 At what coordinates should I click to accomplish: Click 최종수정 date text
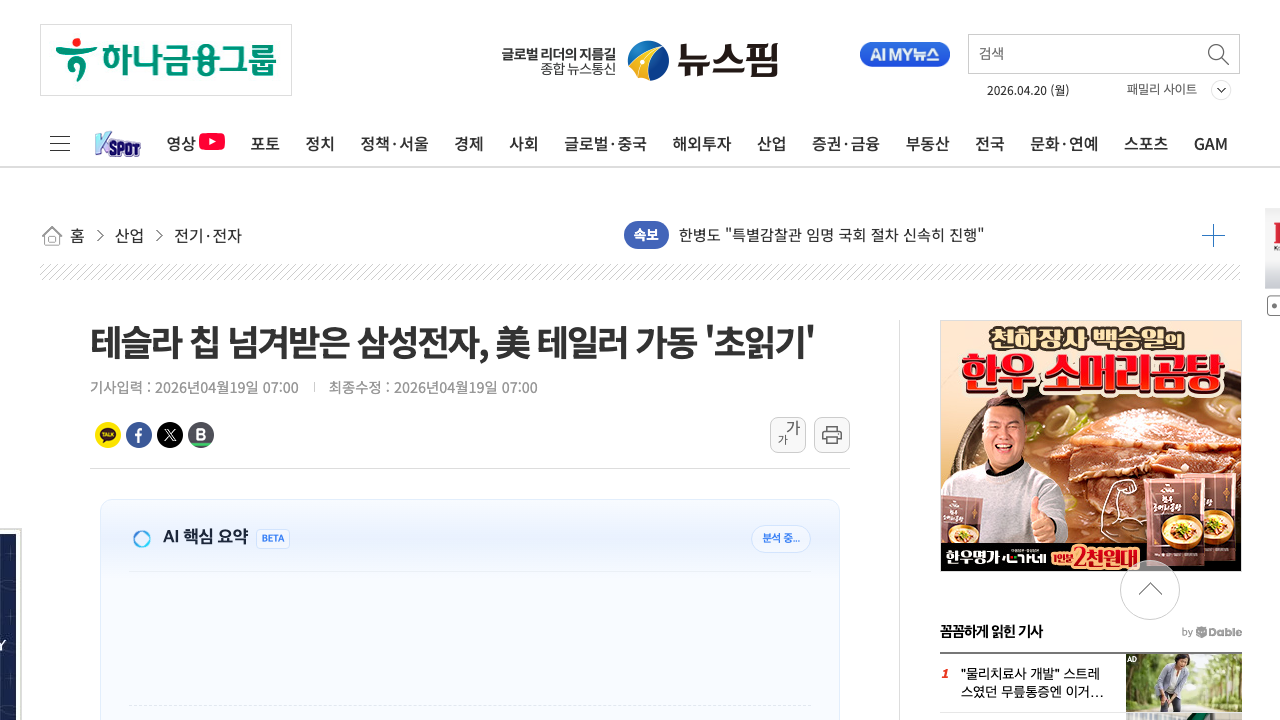433,387
